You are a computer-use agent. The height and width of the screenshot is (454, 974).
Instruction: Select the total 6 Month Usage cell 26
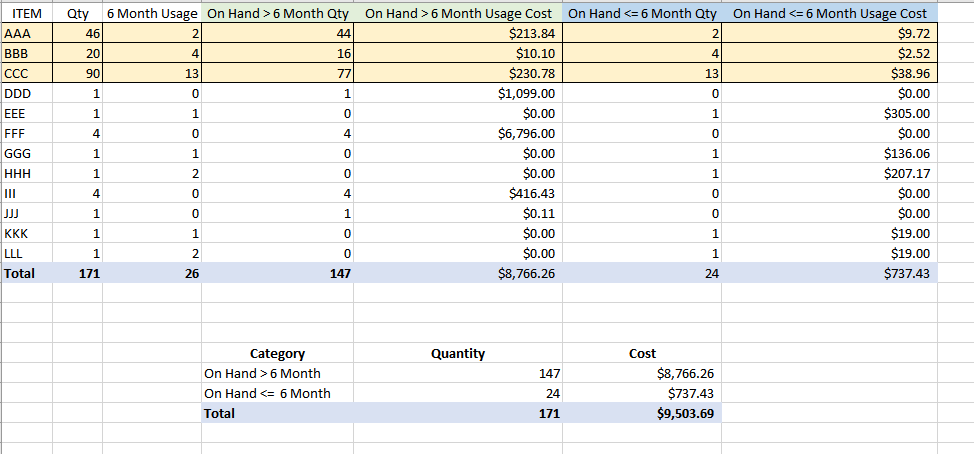[152, 273]
